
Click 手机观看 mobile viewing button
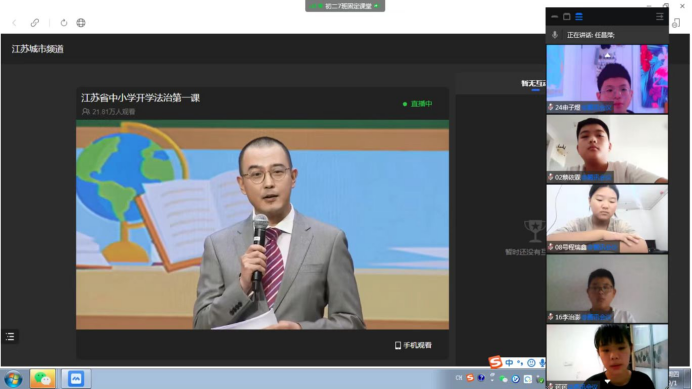[413, 345]
